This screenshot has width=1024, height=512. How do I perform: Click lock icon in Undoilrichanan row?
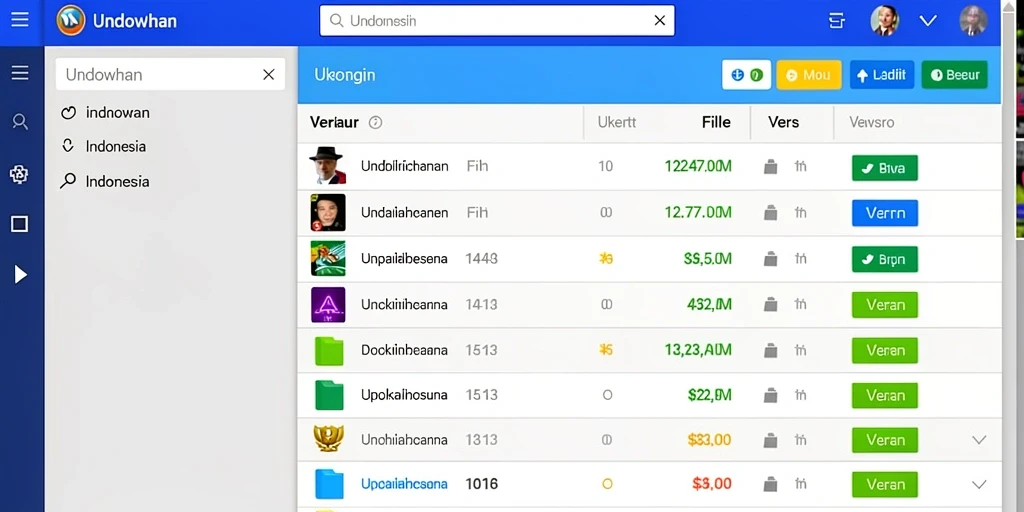[771, 167]
